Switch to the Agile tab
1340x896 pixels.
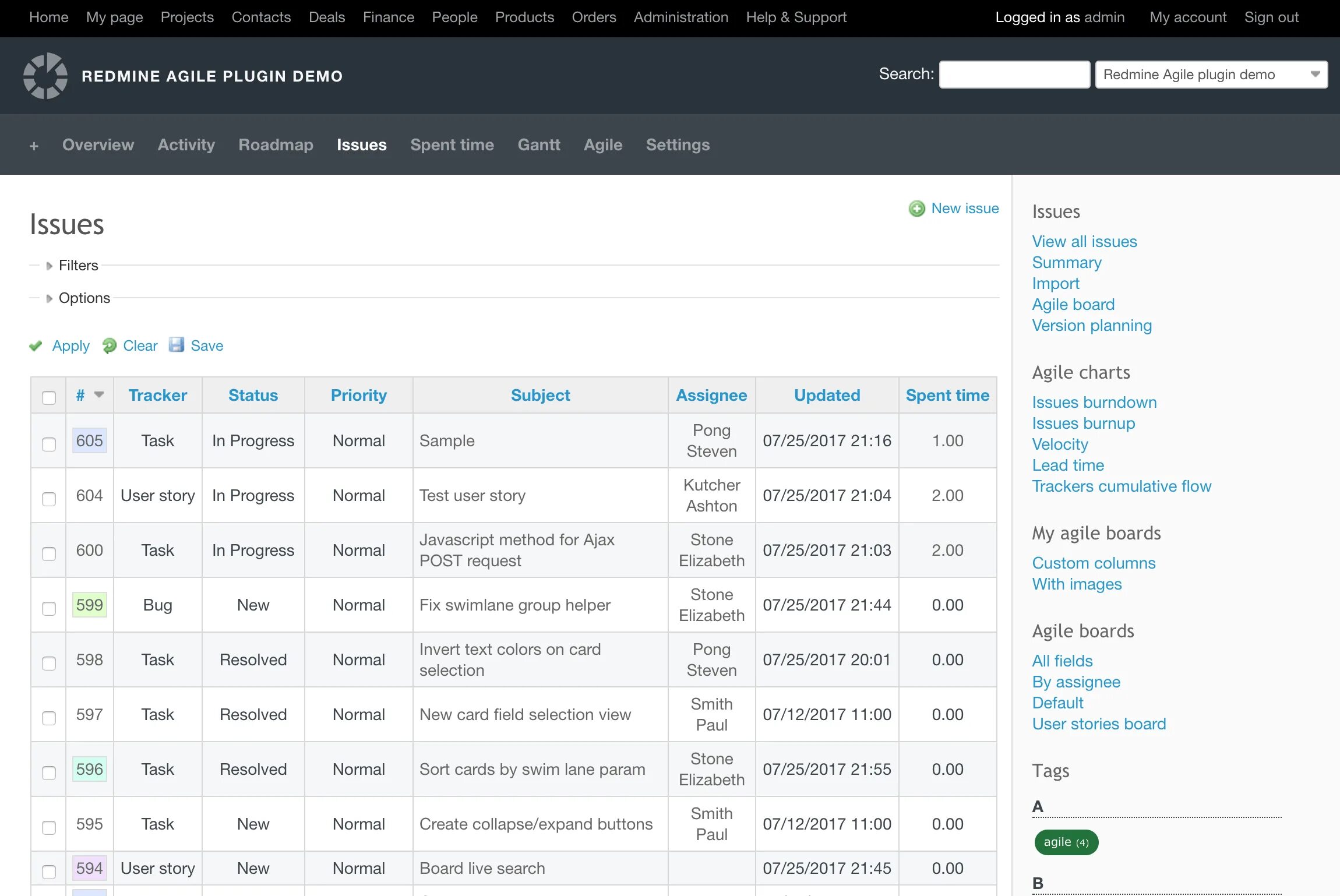coord(602,144)
